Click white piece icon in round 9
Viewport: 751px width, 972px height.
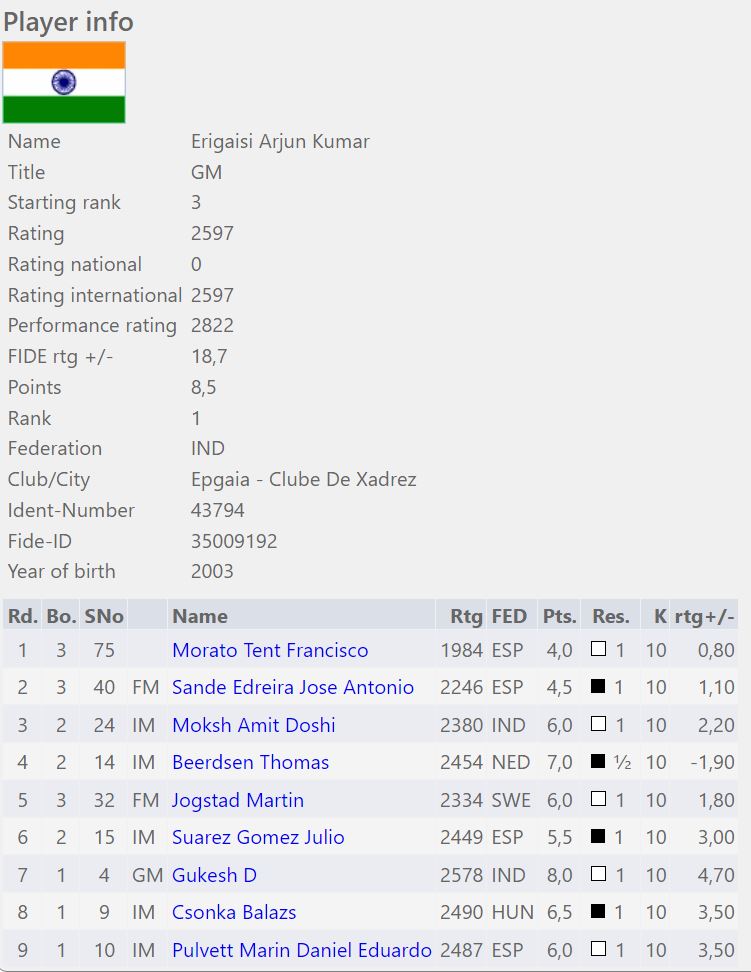tap(598, 950)
